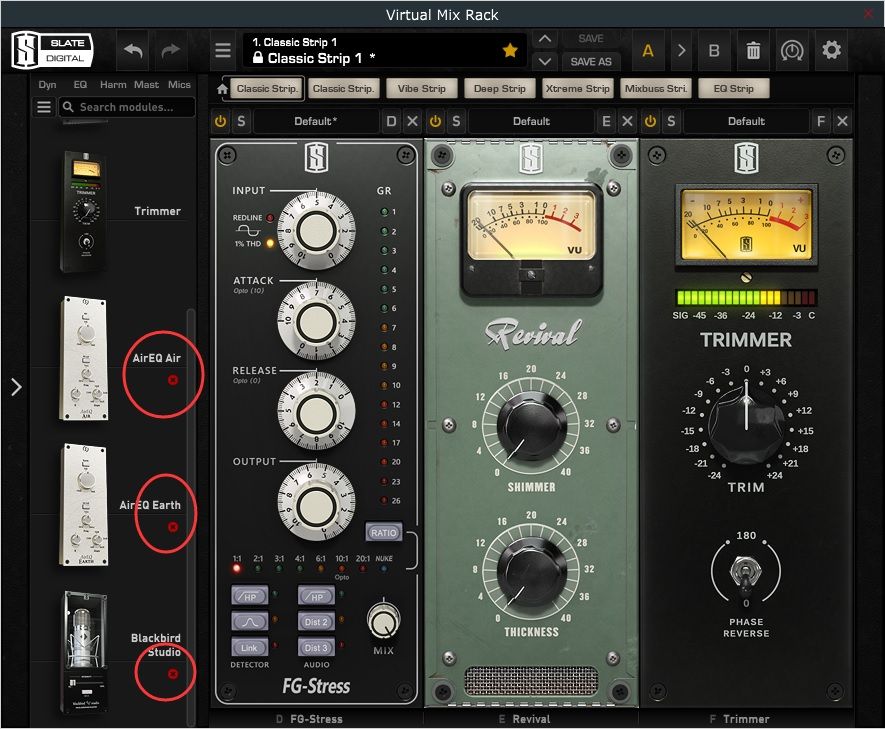
Task: Toggle the favorite star for Classic Strip 1
Action: pos(510,51)
